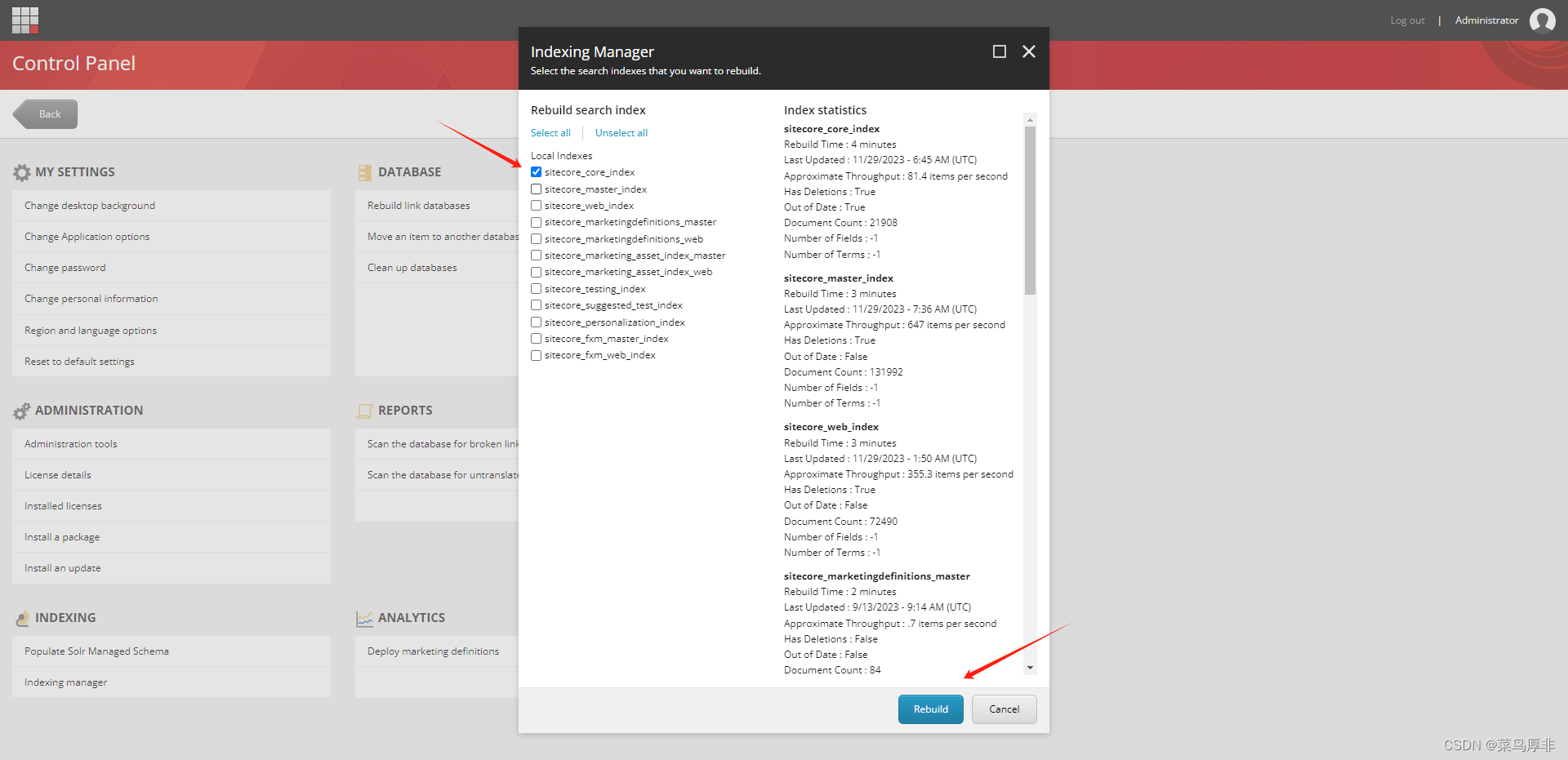Check the sitecore_master_index checkbox
The width and height of the screenshot is (1568, 760).
pos(537,189)
